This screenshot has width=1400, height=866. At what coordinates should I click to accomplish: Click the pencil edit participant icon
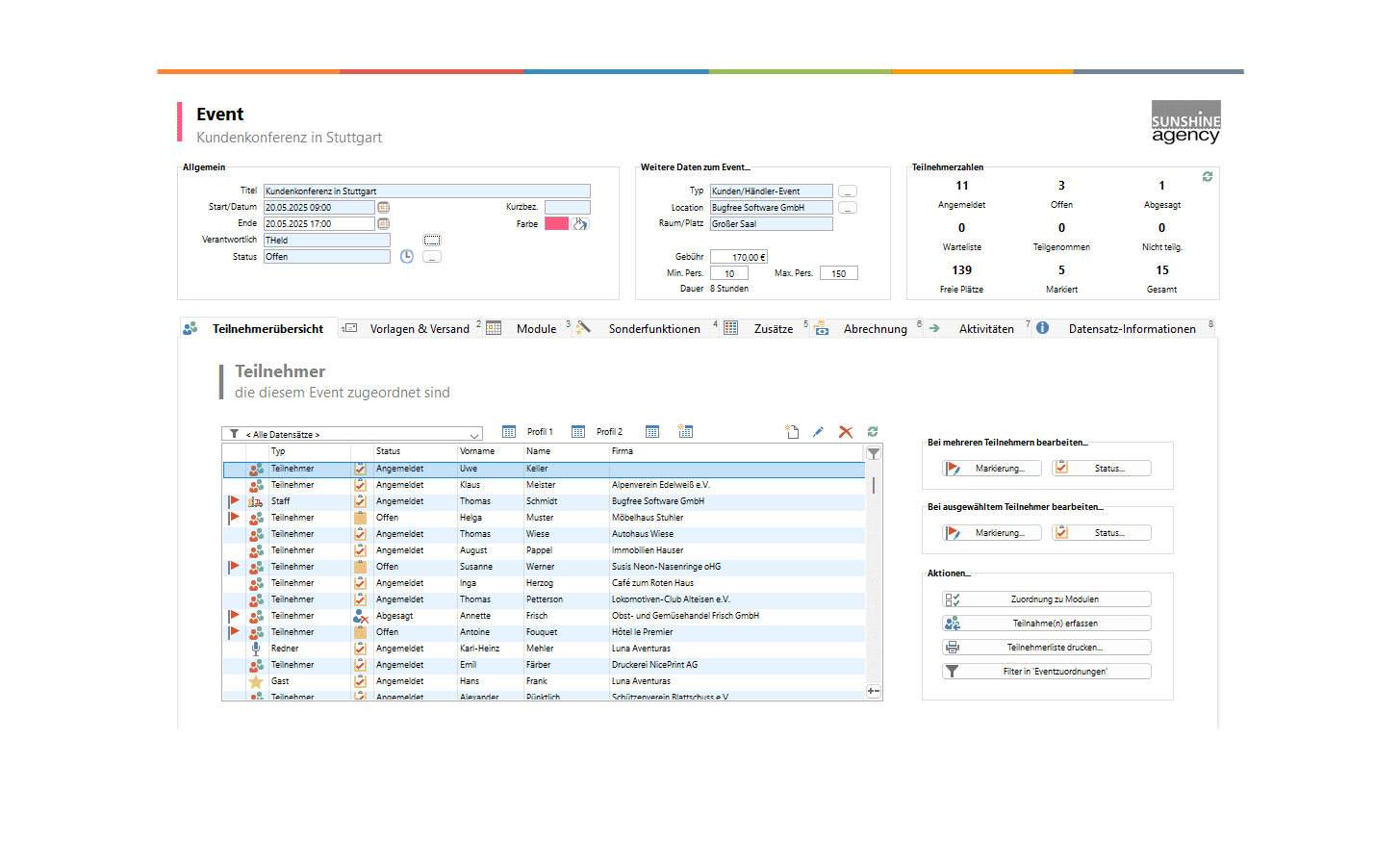(x=818, y=432)
